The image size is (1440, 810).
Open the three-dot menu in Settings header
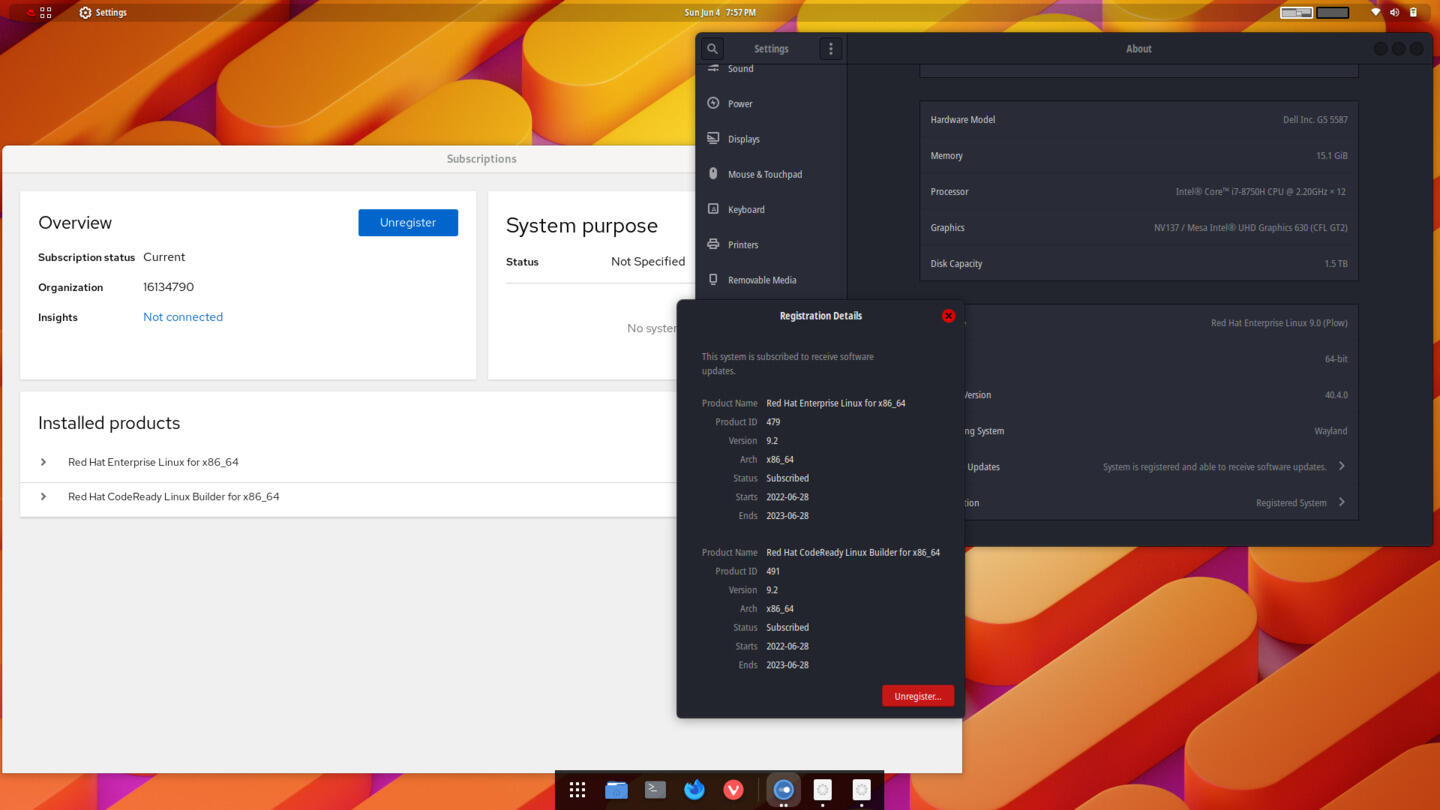(830, 48)
